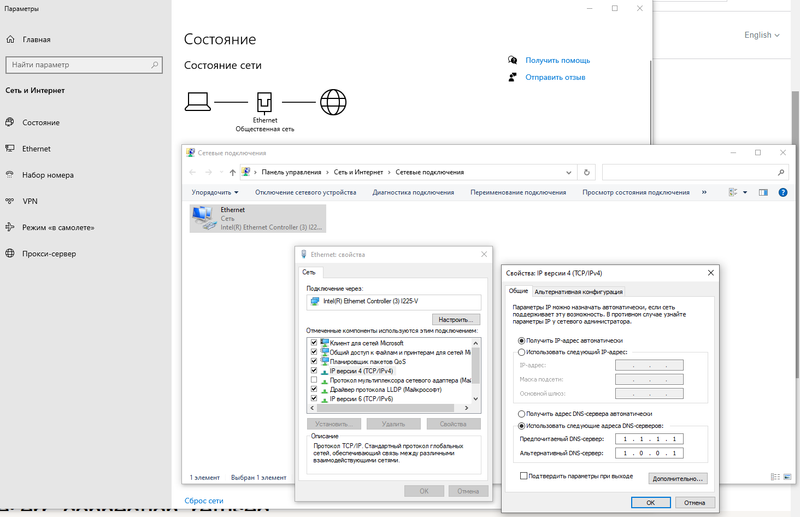Select Режим «в самолете» airplane mode icon
Image resolution: width=800 pixels, height=517 pixels.
pos(10,227)
